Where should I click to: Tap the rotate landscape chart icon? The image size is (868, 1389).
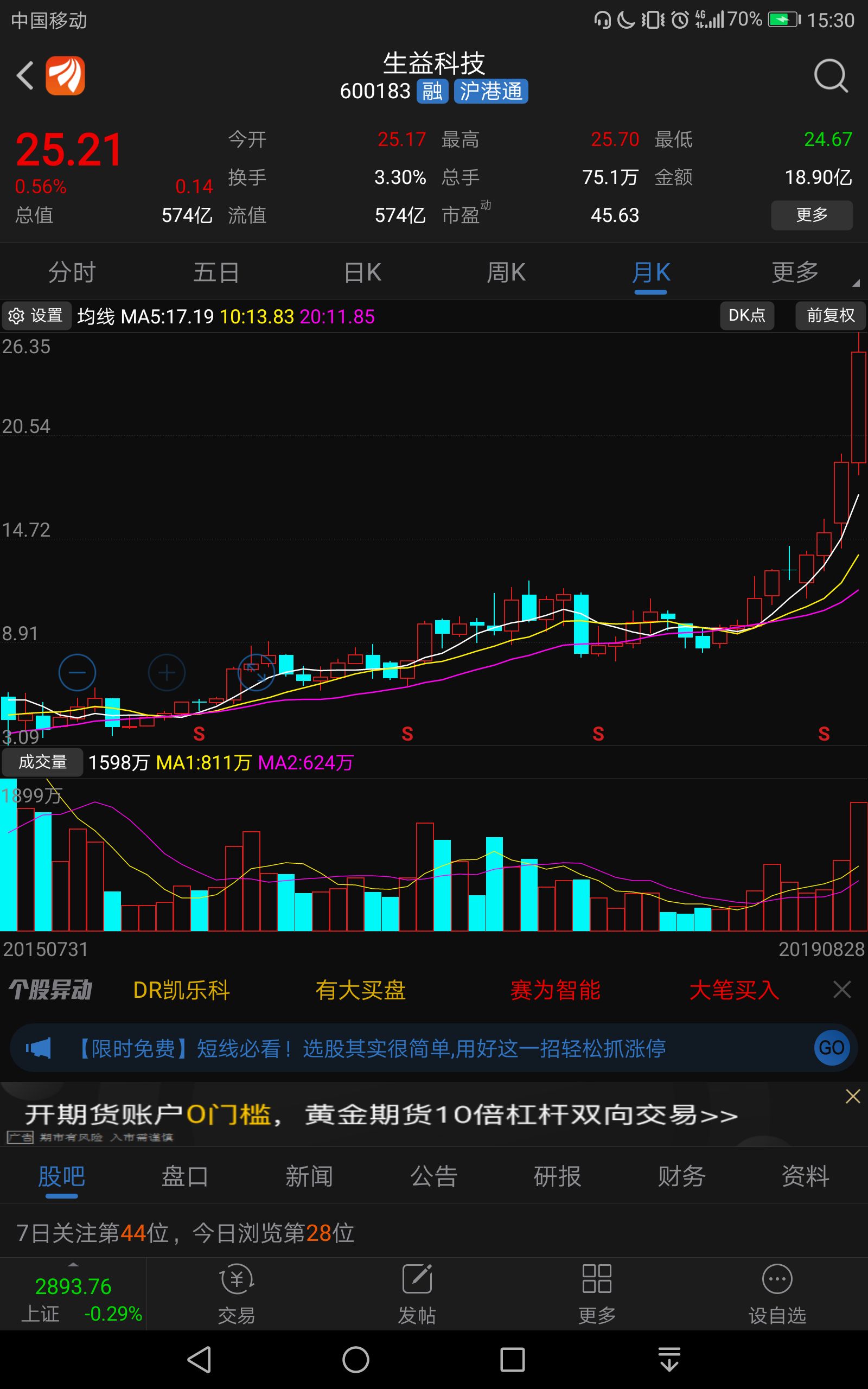[x=257, y=672]
